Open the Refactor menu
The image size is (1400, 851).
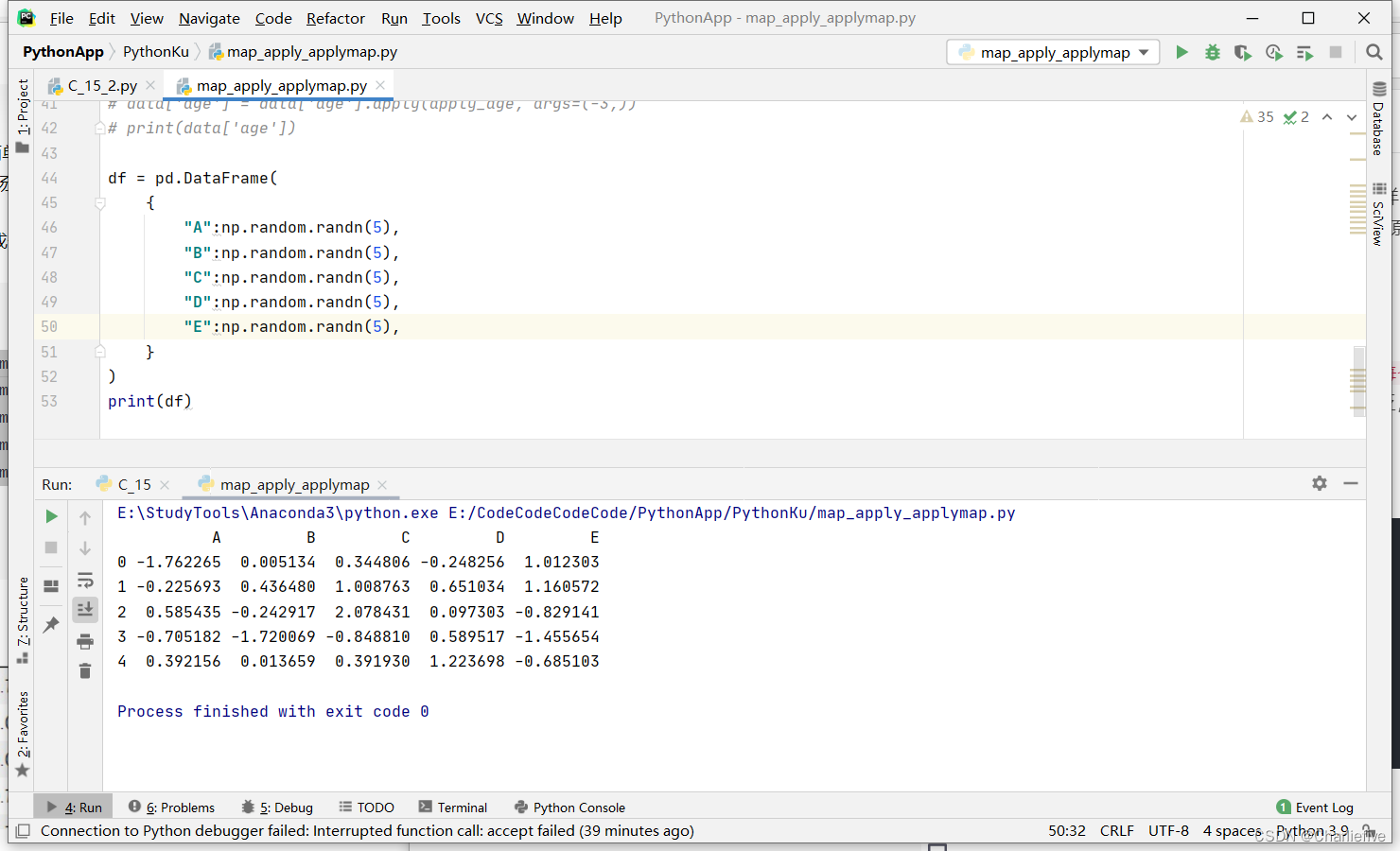click(x=335, y=18)
